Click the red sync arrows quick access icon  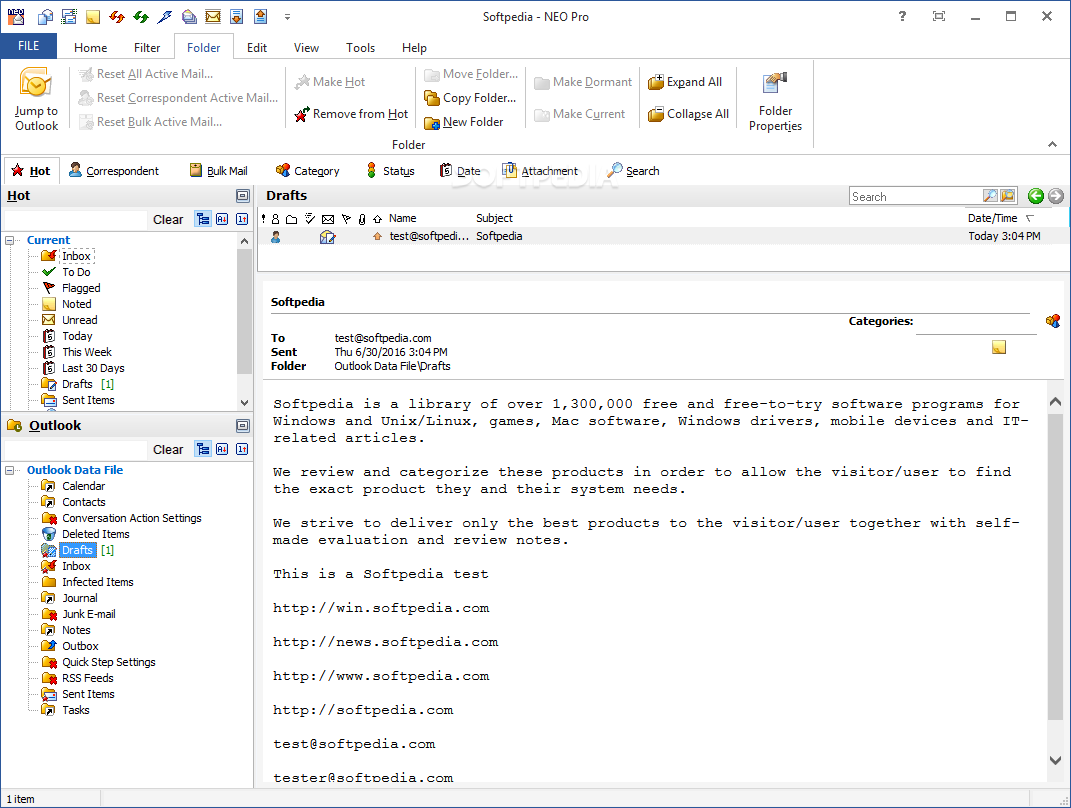117,16
